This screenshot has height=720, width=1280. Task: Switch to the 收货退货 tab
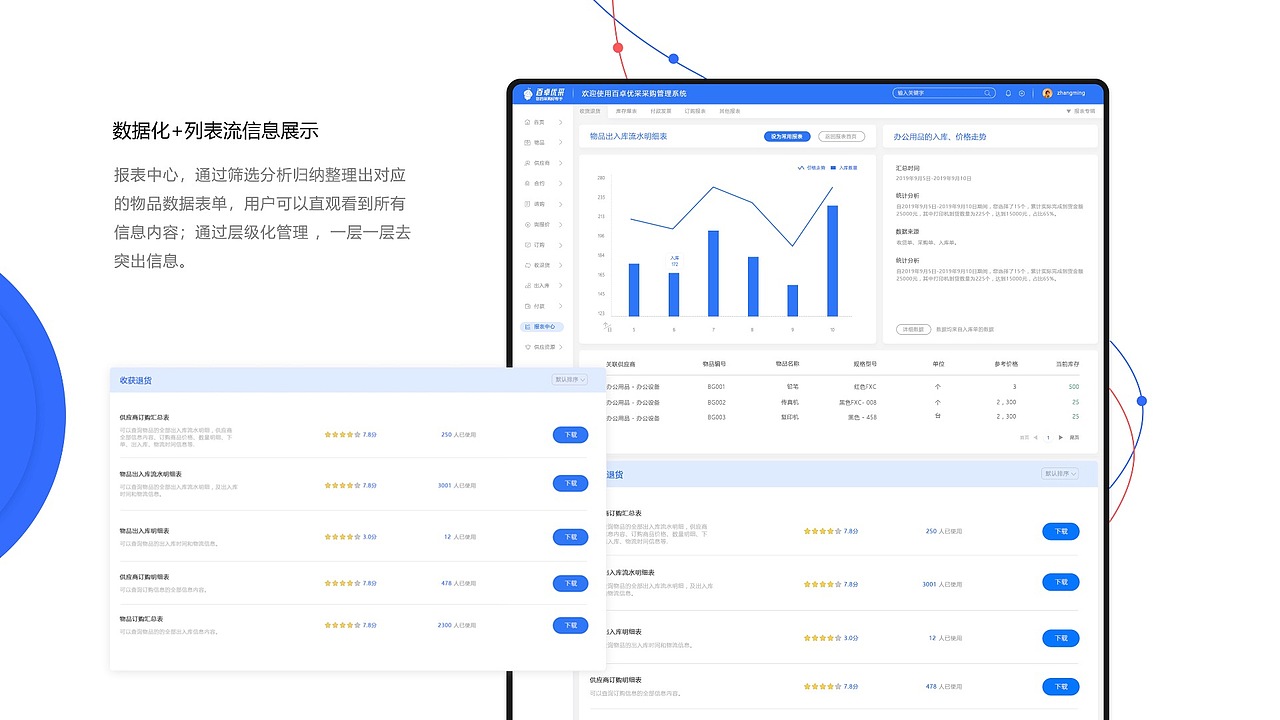[590, 111]
